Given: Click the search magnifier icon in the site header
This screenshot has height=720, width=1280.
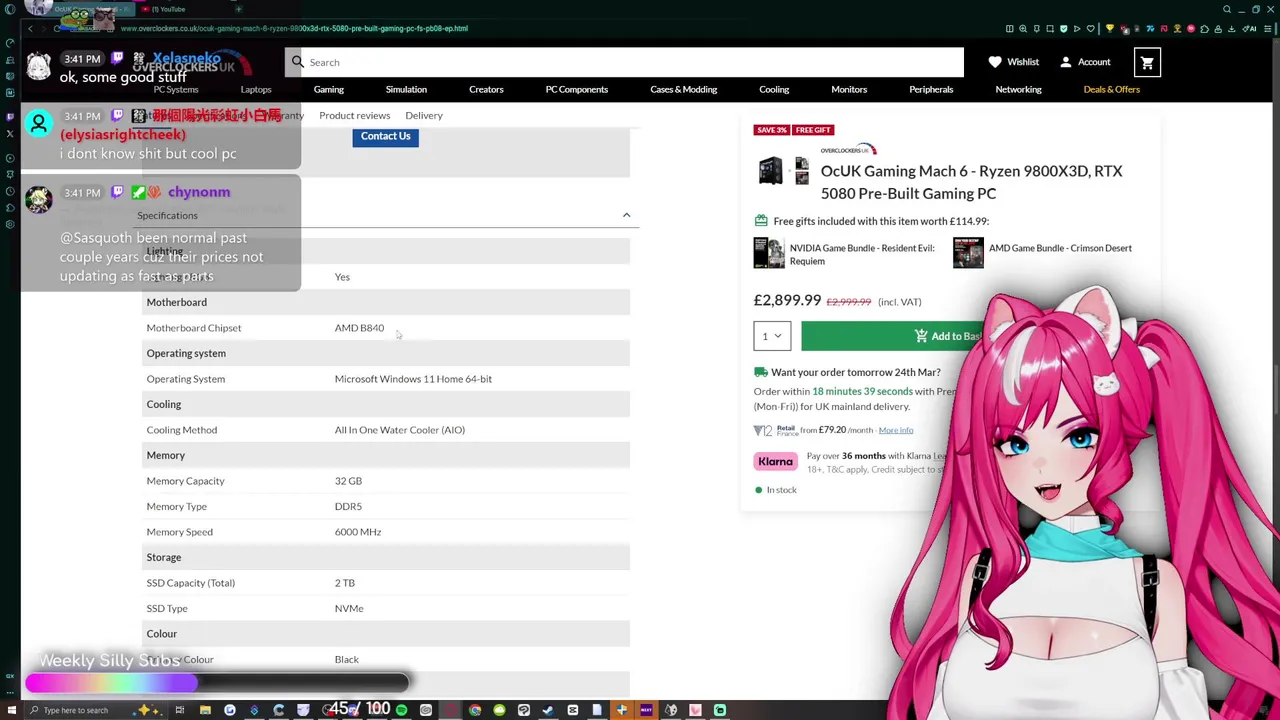Looking at the screenshot, I should pyautogui.click(x=298, y=62).
